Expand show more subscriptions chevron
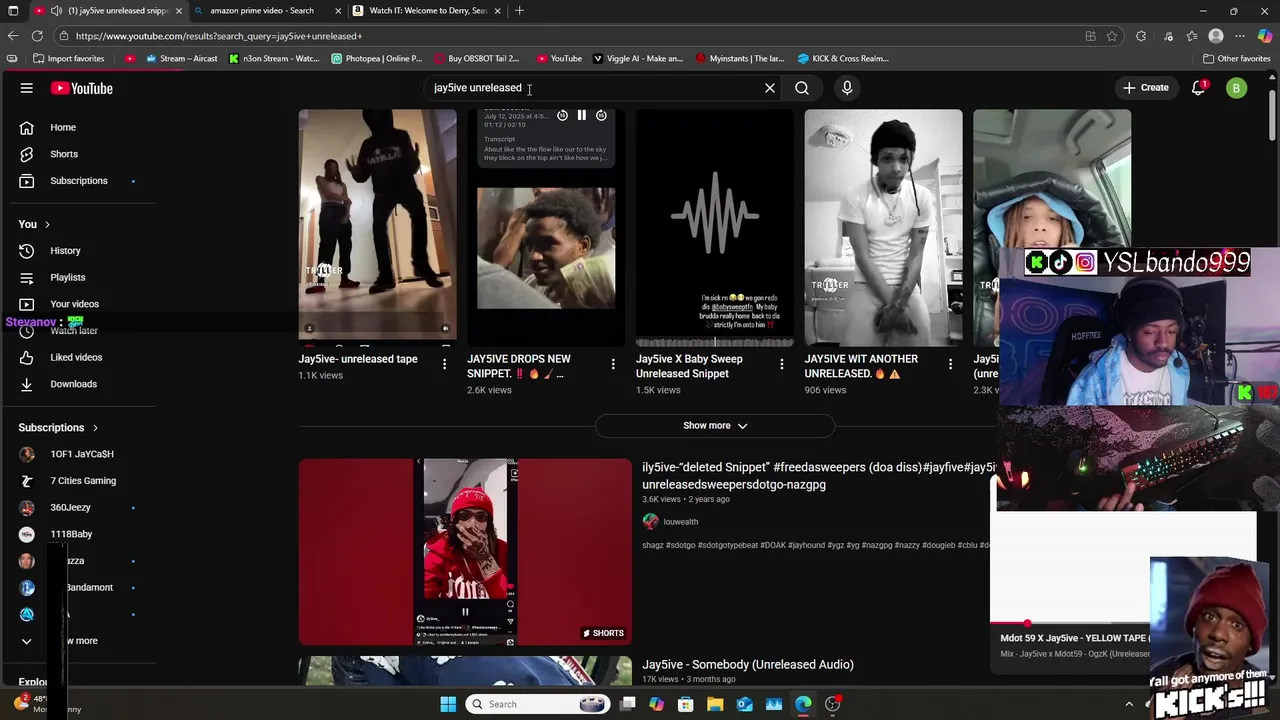Viewport: 1280px width, 720px height. (x=27, y=641)
